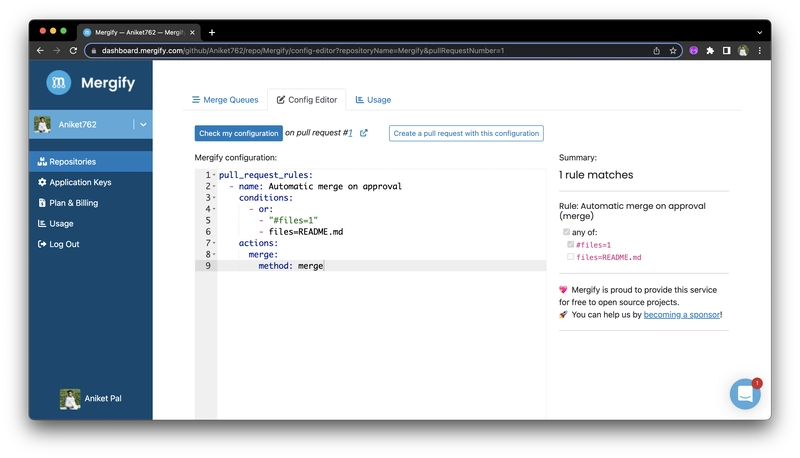Collapse line 7 actions fold arrow
The image size is (800, 458).
coord(214,243)
